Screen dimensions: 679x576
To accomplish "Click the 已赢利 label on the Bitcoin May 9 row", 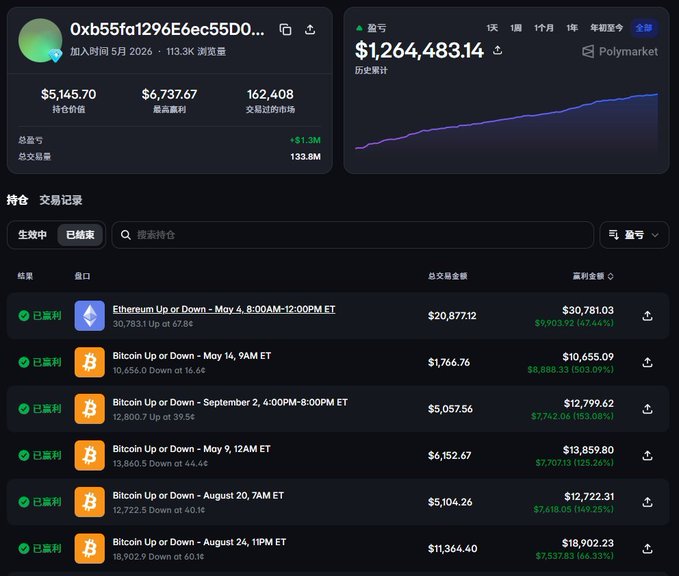I will coord(47,455).
